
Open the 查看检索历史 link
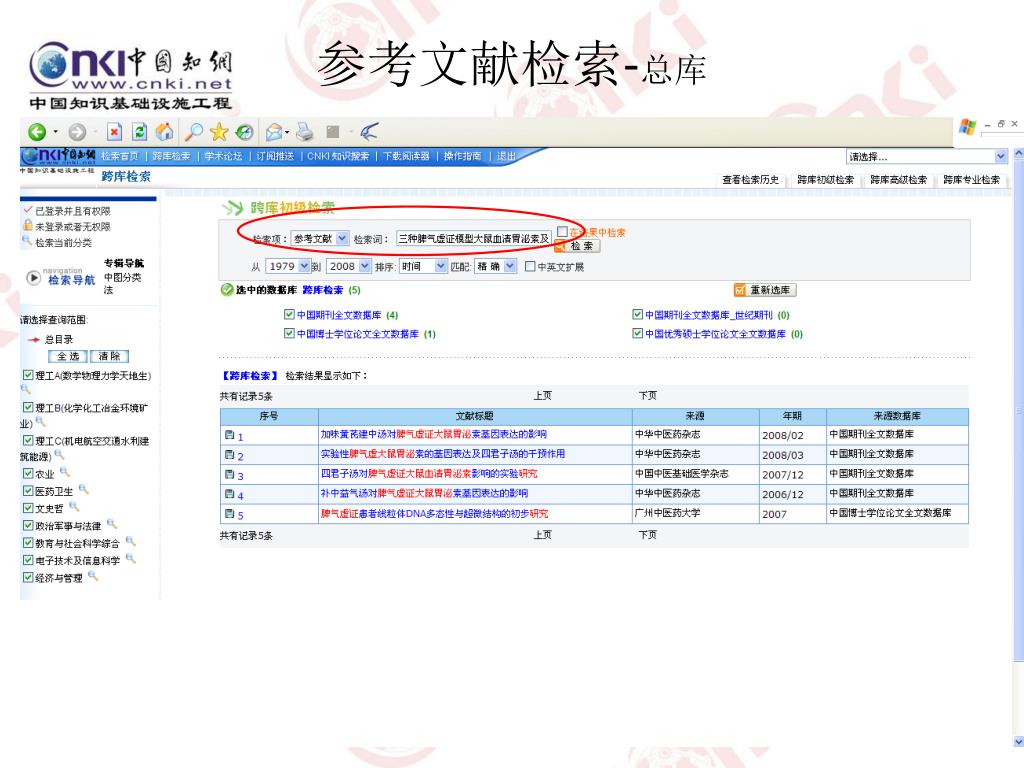[x=750, y=180]
